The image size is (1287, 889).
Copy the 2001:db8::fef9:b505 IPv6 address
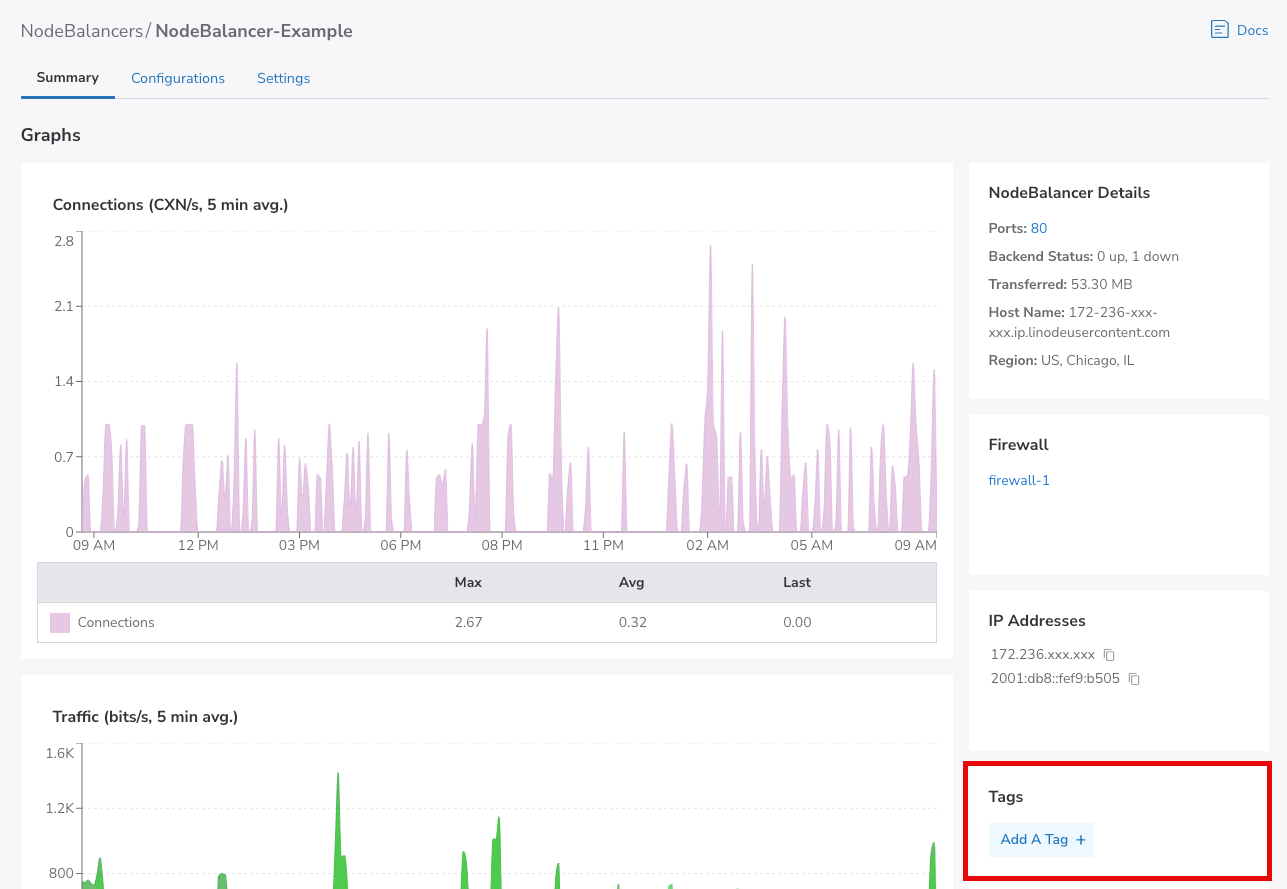(x=1134, y=679)
